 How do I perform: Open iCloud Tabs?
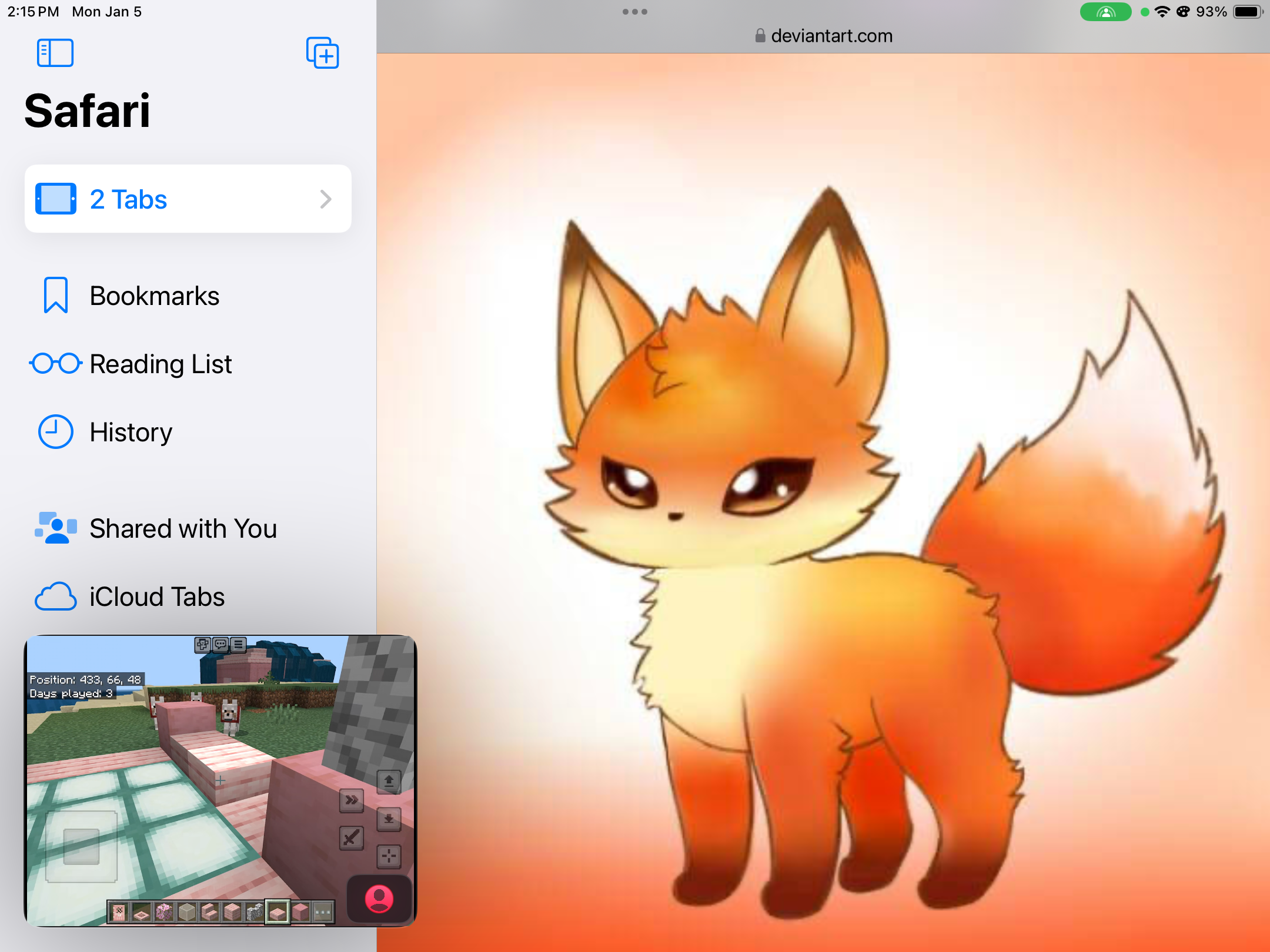(156, 596)
